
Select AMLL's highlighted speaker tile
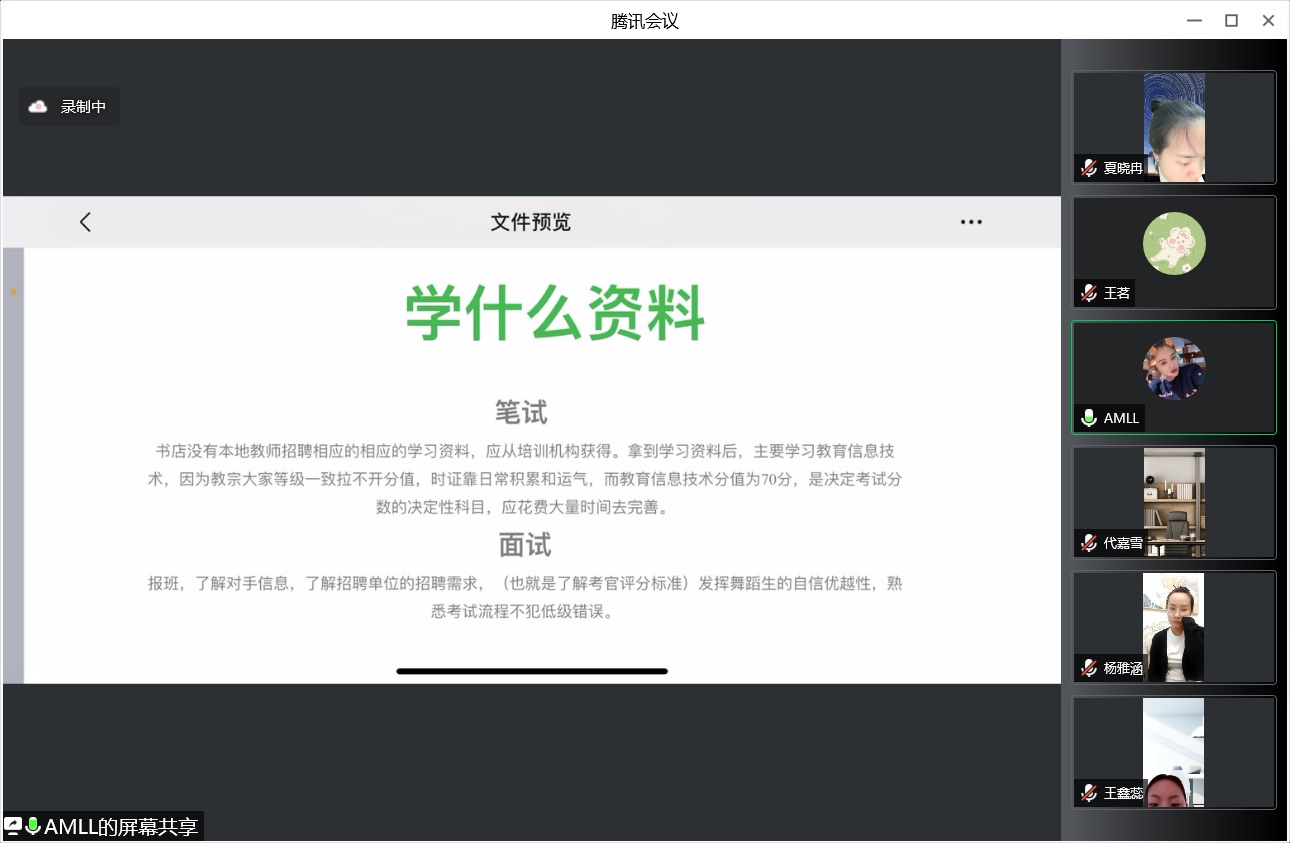point(1174,370)
